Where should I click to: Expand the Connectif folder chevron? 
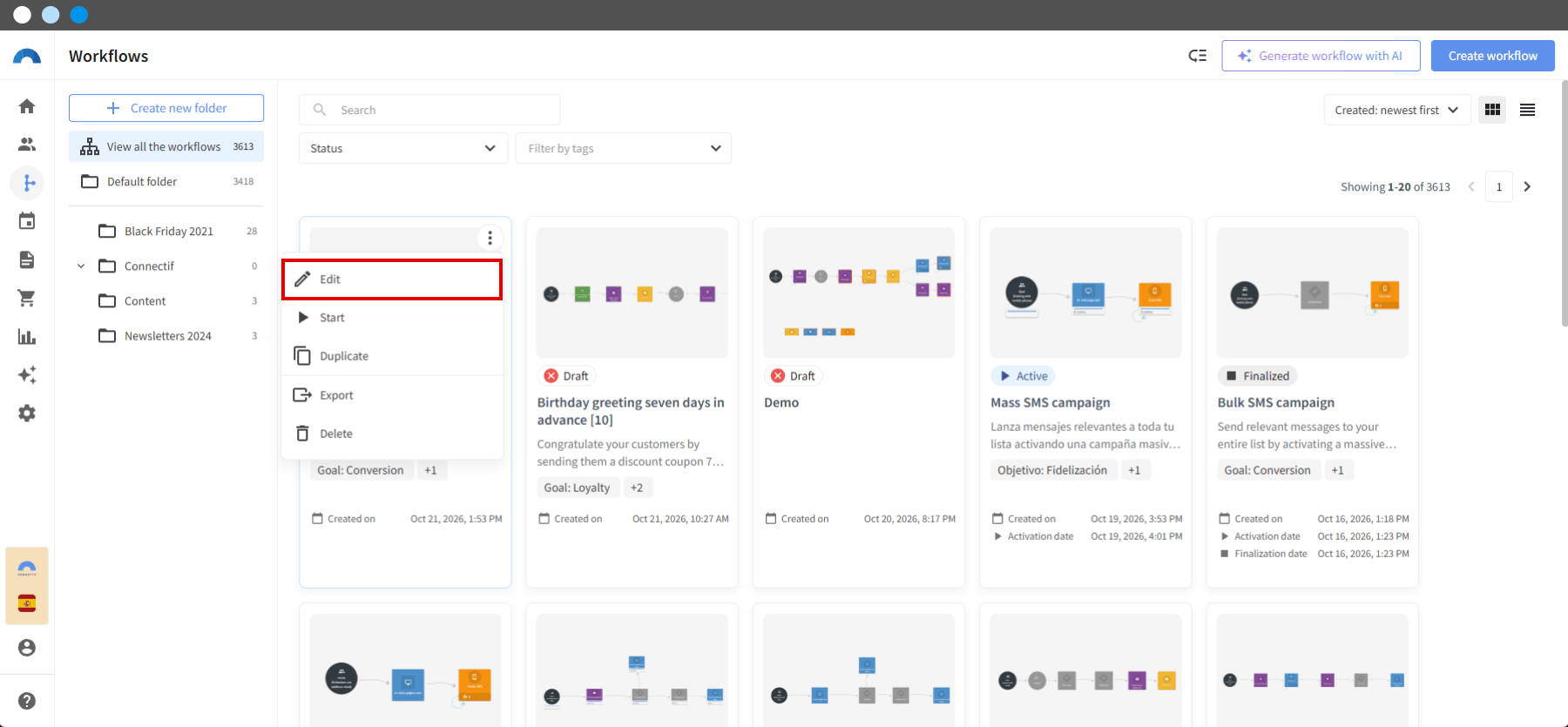coord(81,266)
